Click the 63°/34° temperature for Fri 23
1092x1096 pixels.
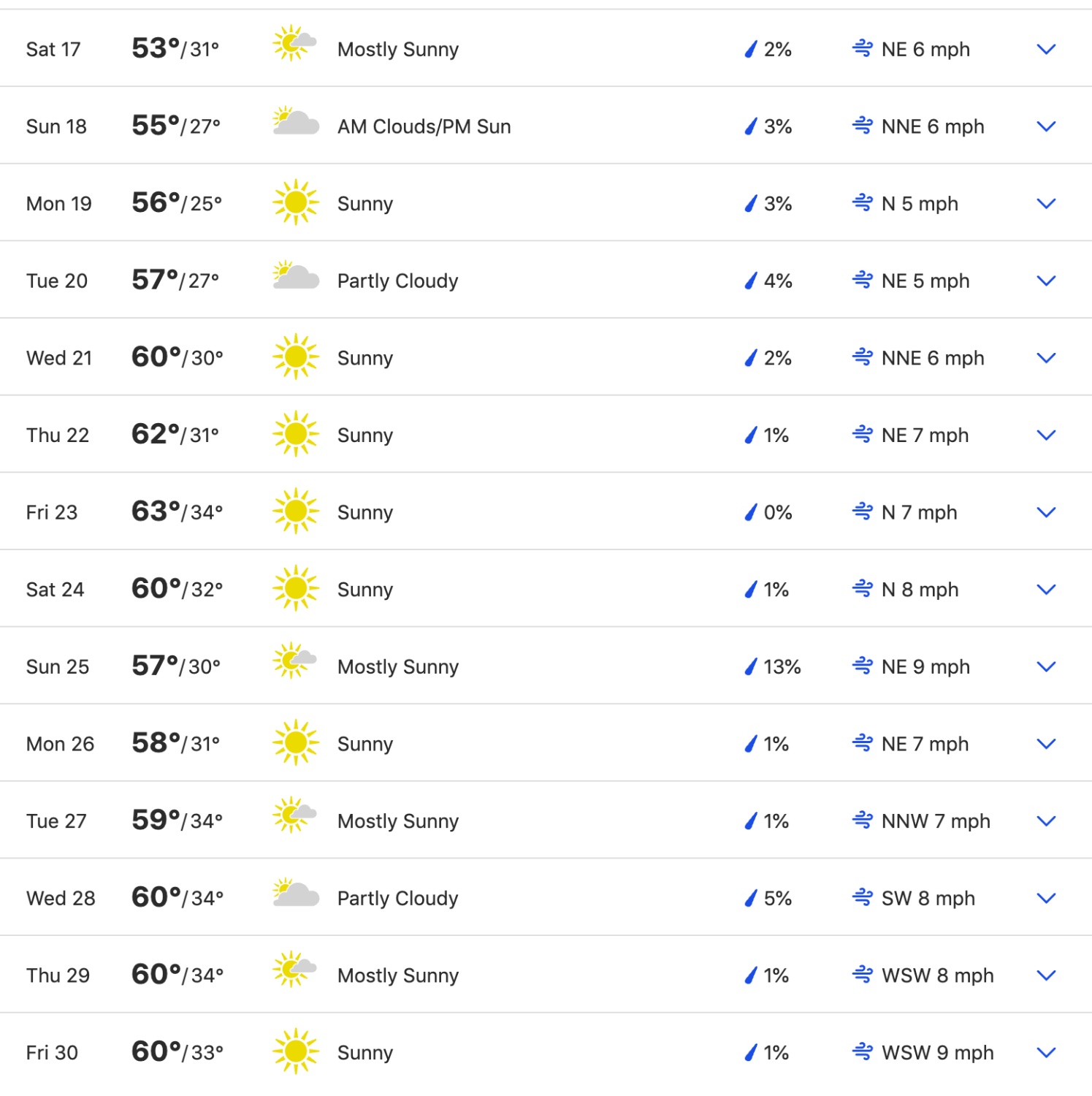pyautogui.click(x=177, y=511)
